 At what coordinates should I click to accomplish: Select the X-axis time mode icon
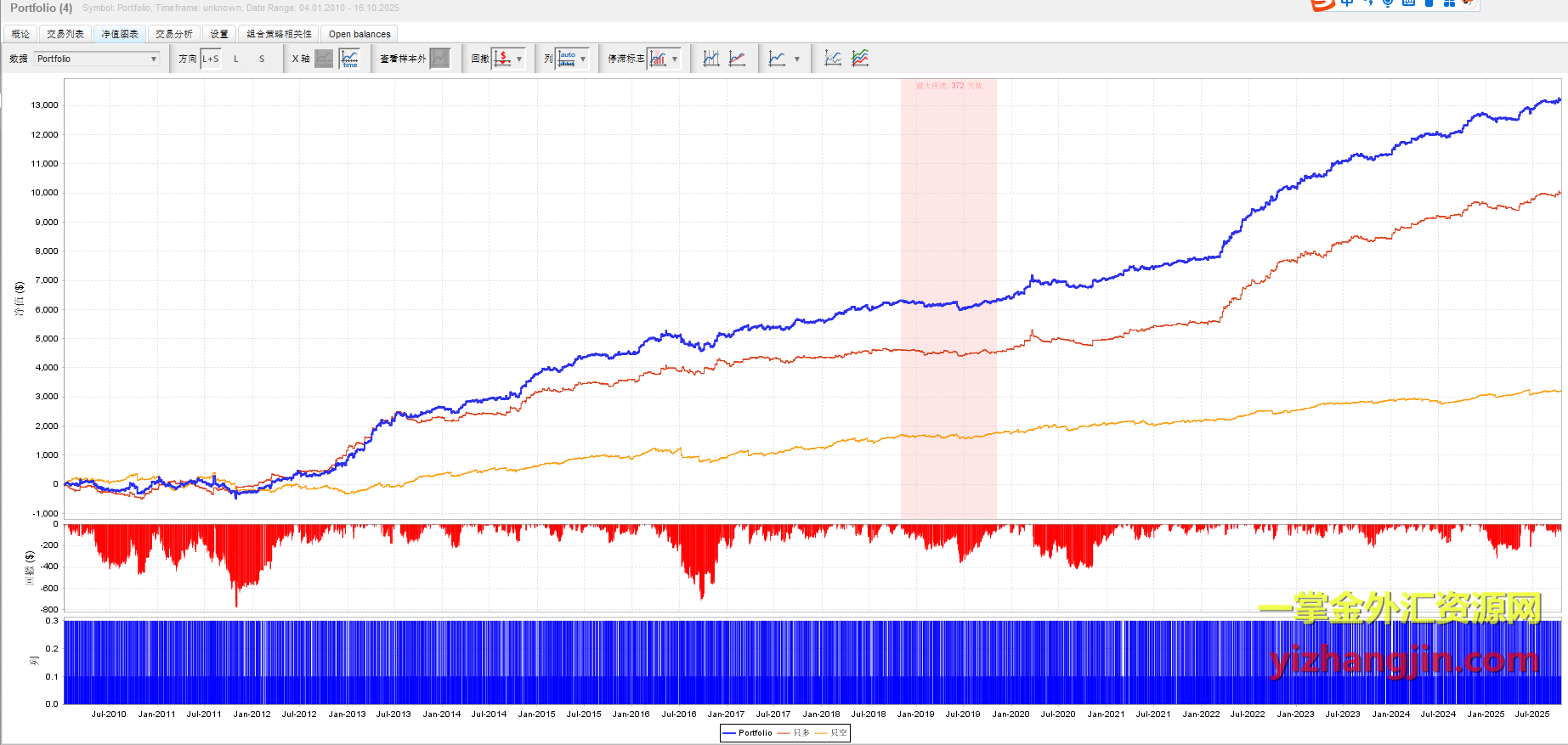[x=349, y=59]
